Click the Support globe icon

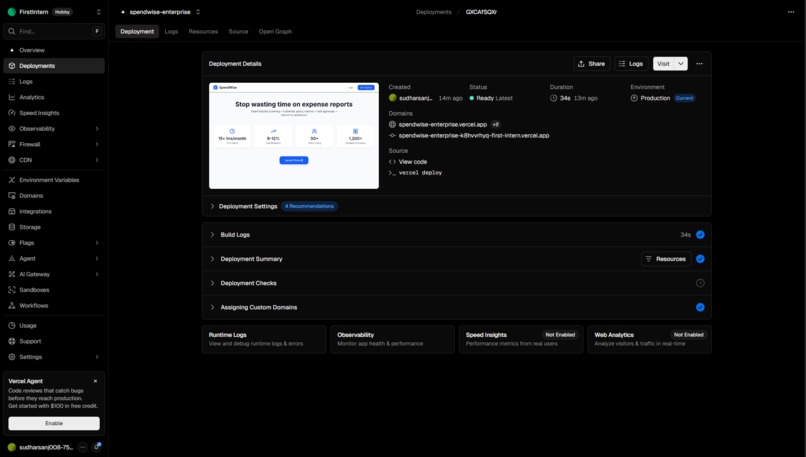pos(12,341)
